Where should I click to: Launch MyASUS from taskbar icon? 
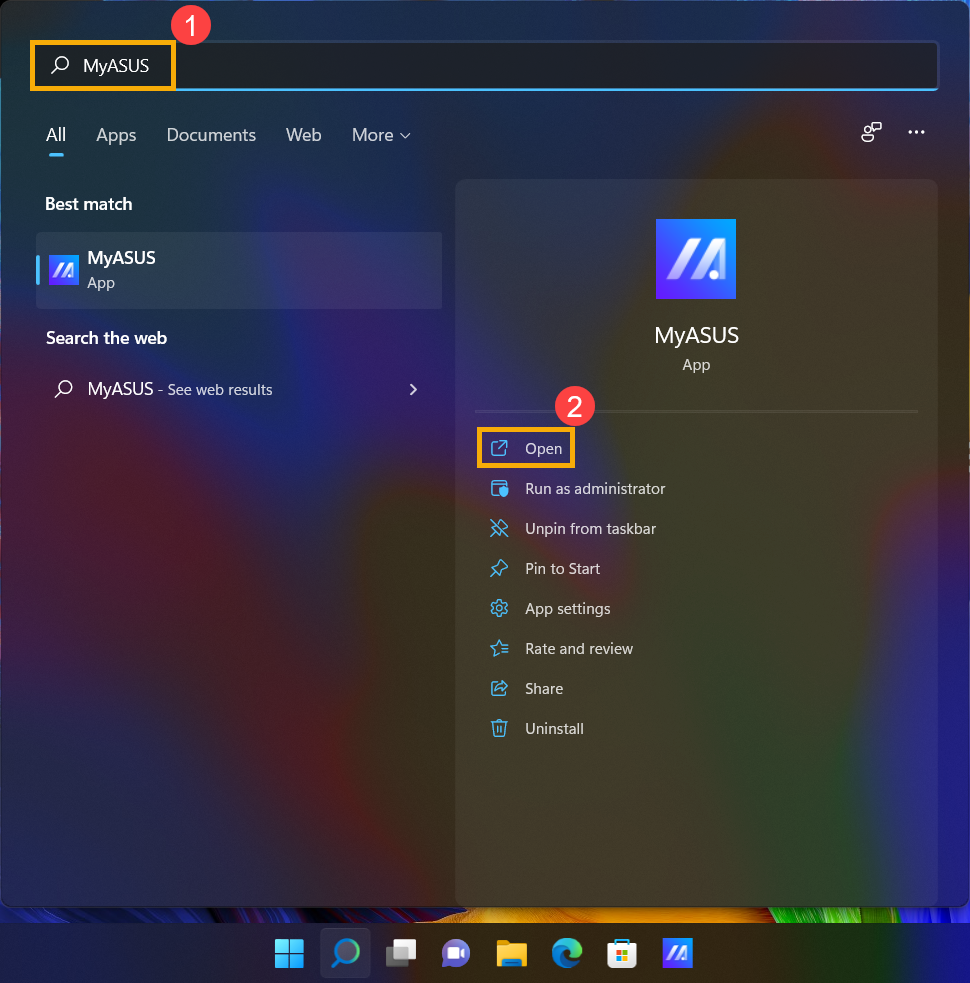click(677, 954)
